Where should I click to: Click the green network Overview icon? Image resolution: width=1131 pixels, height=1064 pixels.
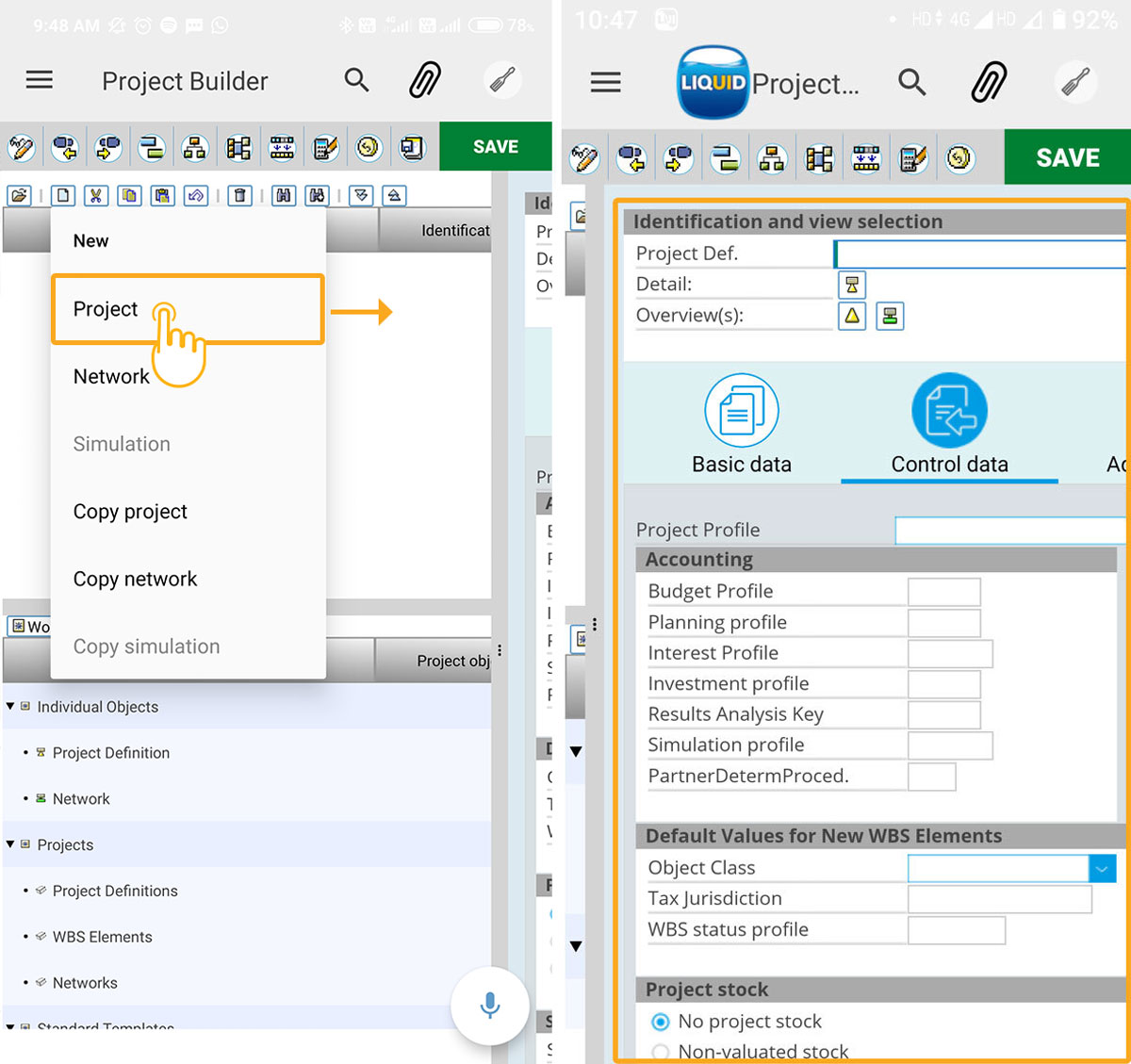coord(890,316)
